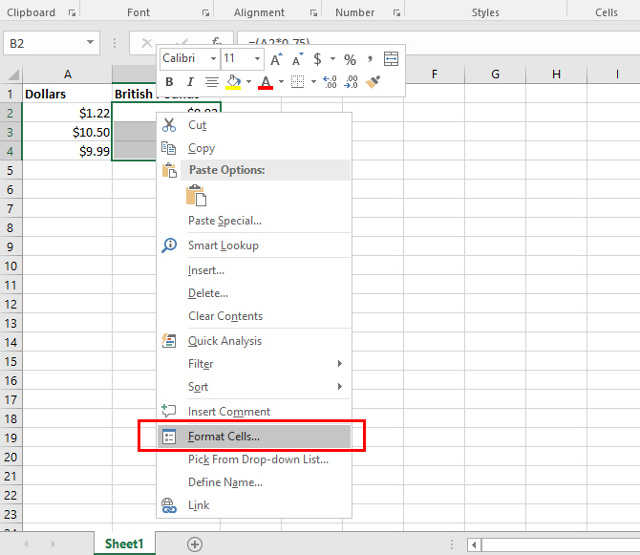The image size is (640, 555).
Task: Click the Format Painter brush icon
Action: [x=373, y=82]
